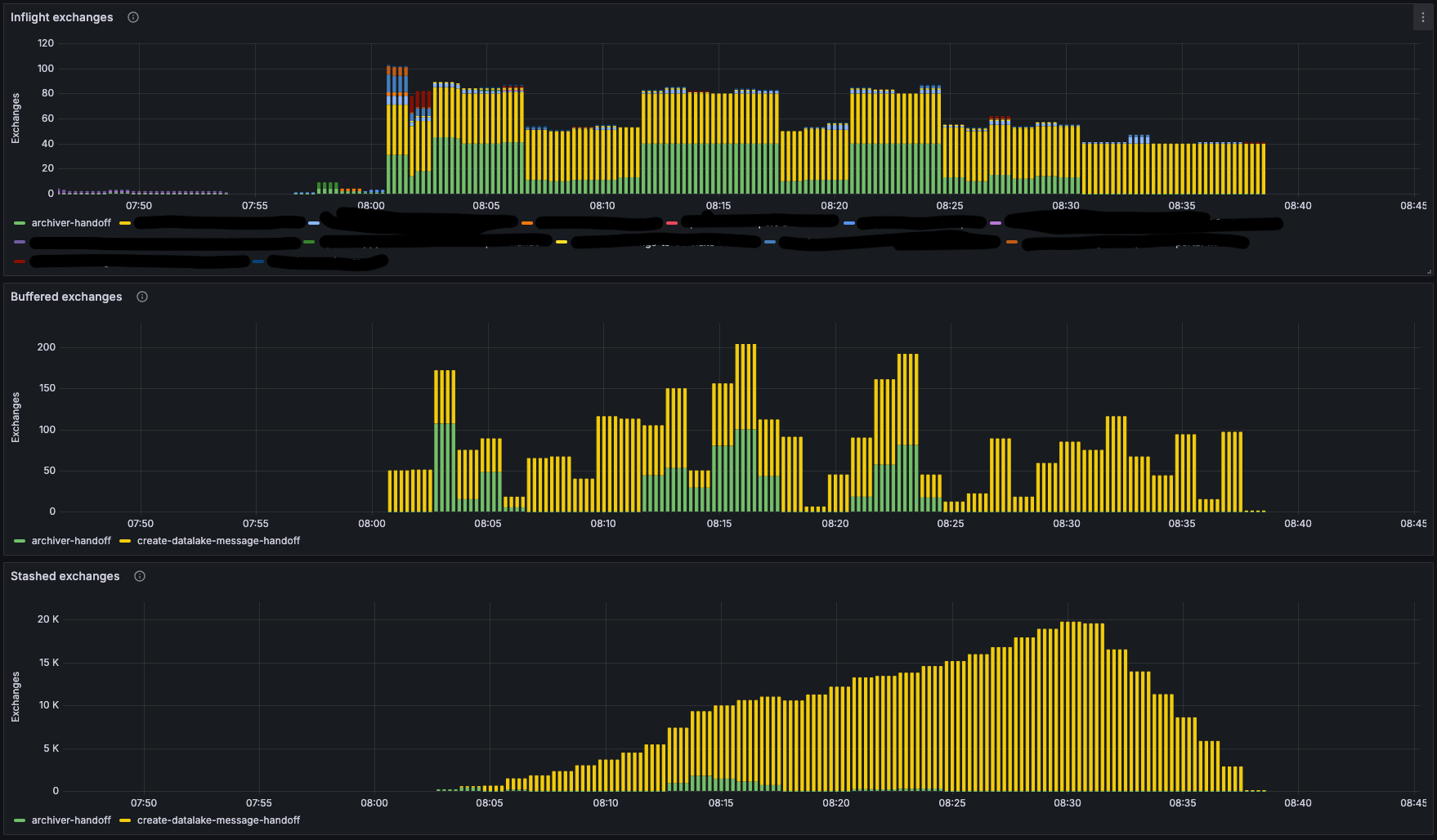Click info icon beside Inflight exchanges title
The height and width of the screenshot is (840, 1437).
click(133, 17)
